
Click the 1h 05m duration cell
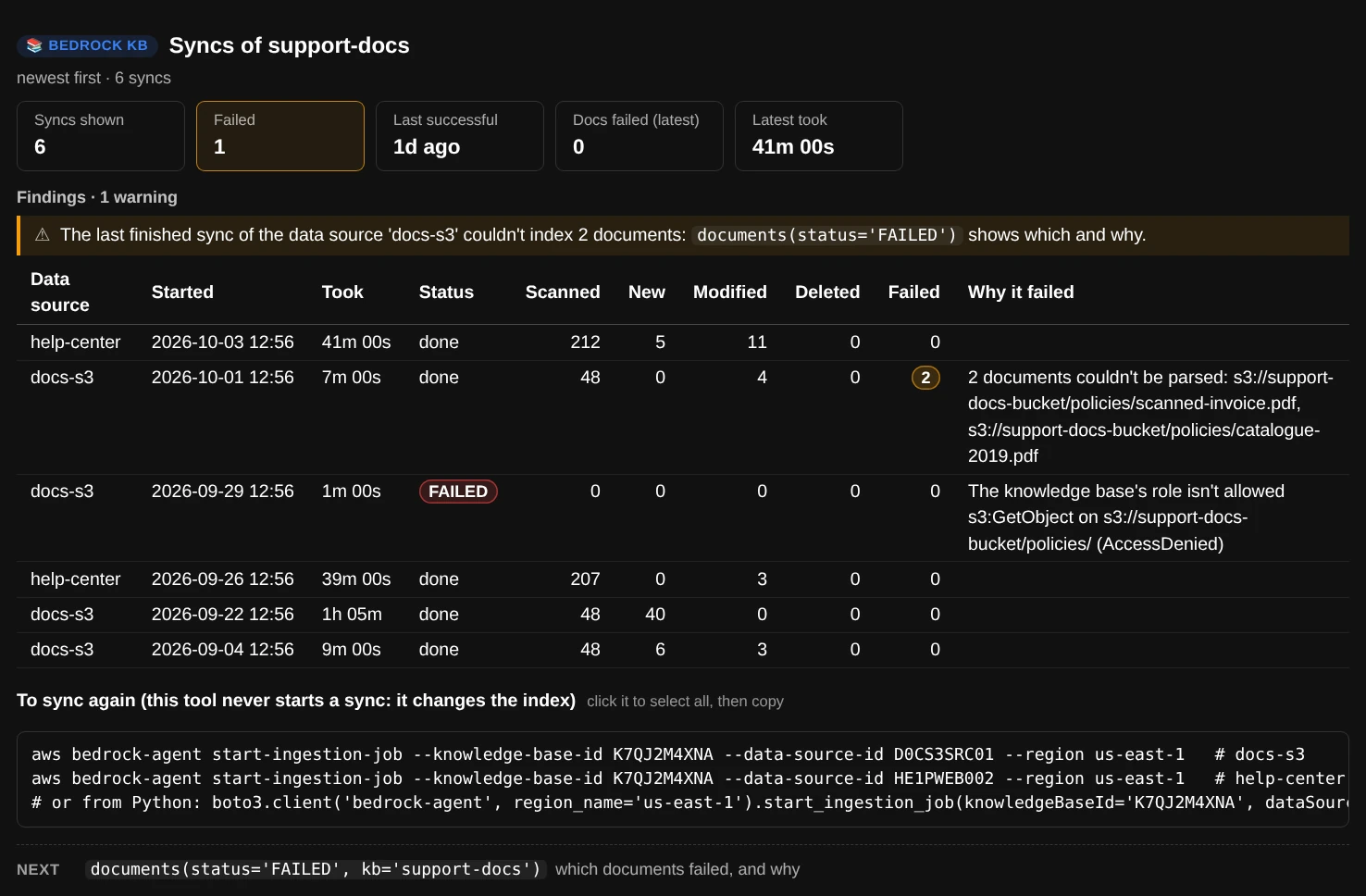point(352,615)
